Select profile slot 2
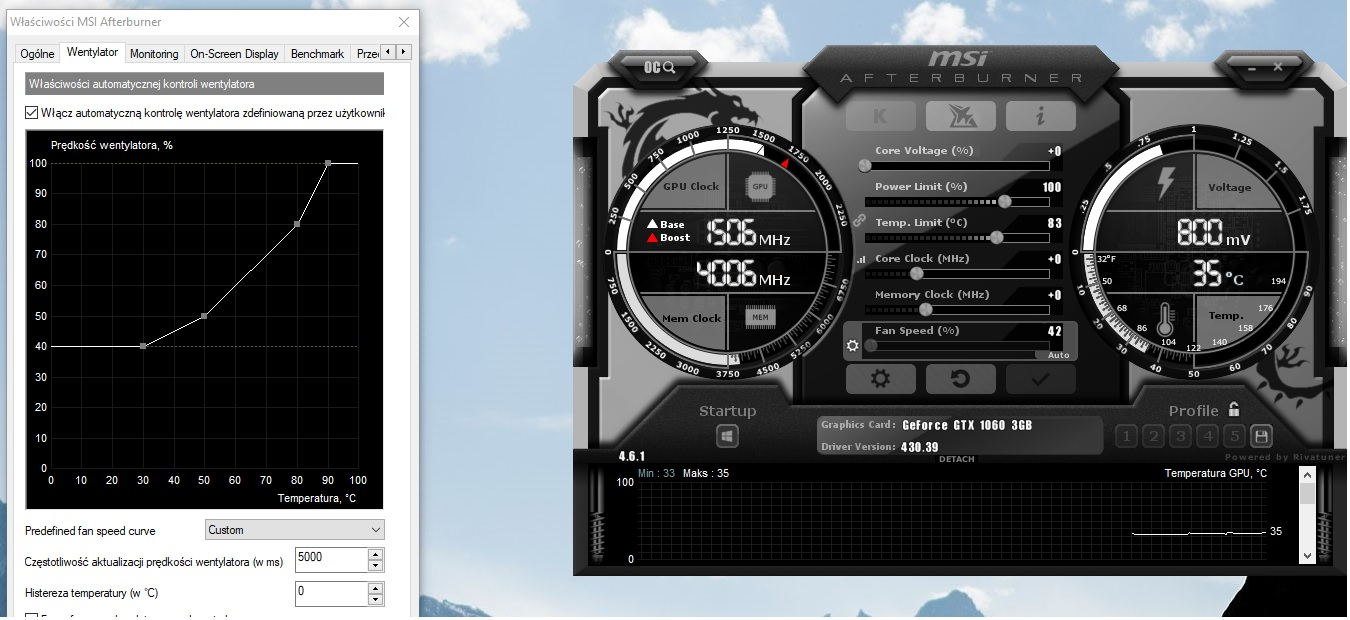 1153,436
